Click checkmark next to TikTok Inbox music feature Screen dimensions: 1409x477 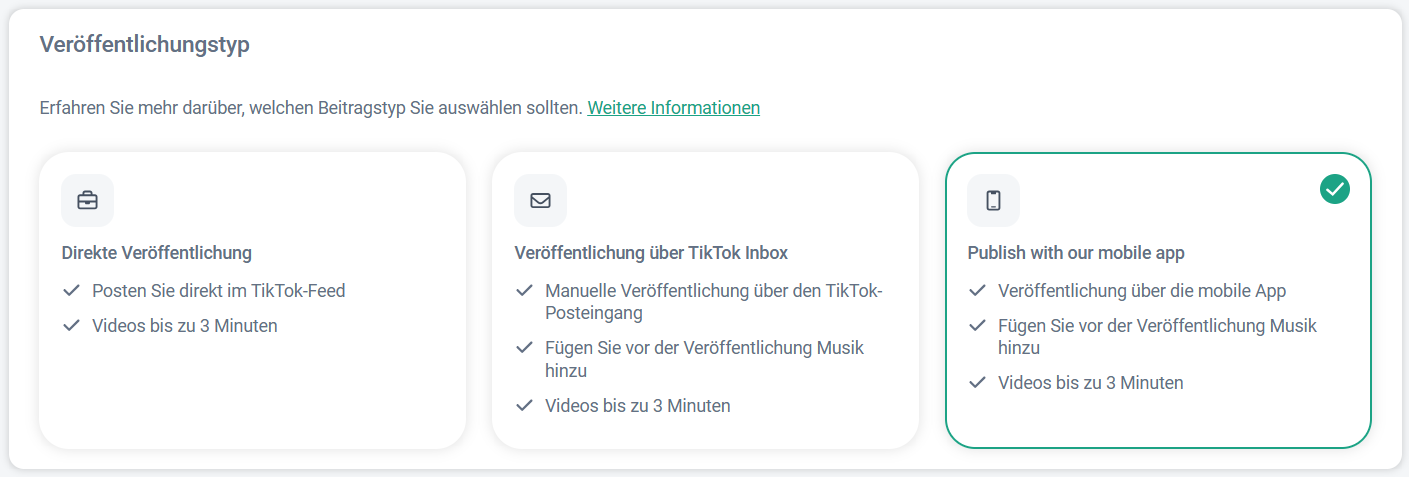coord(524,348)
